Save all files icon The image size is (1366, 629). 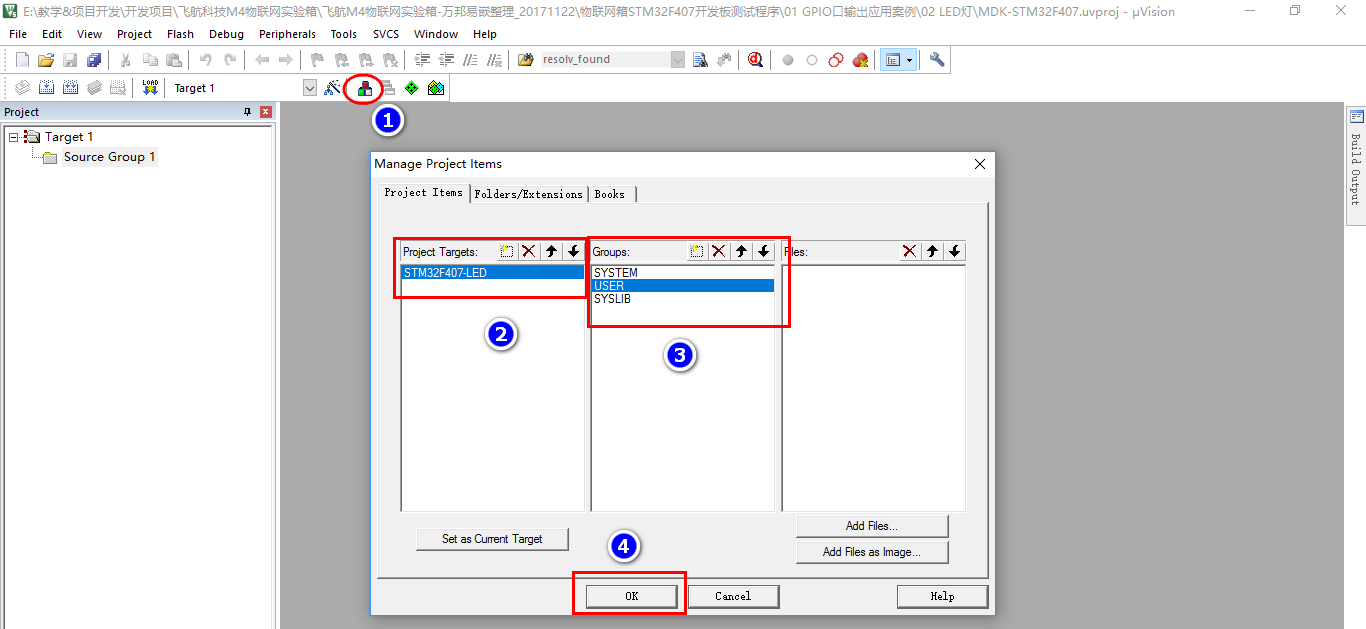coord(94,60)
